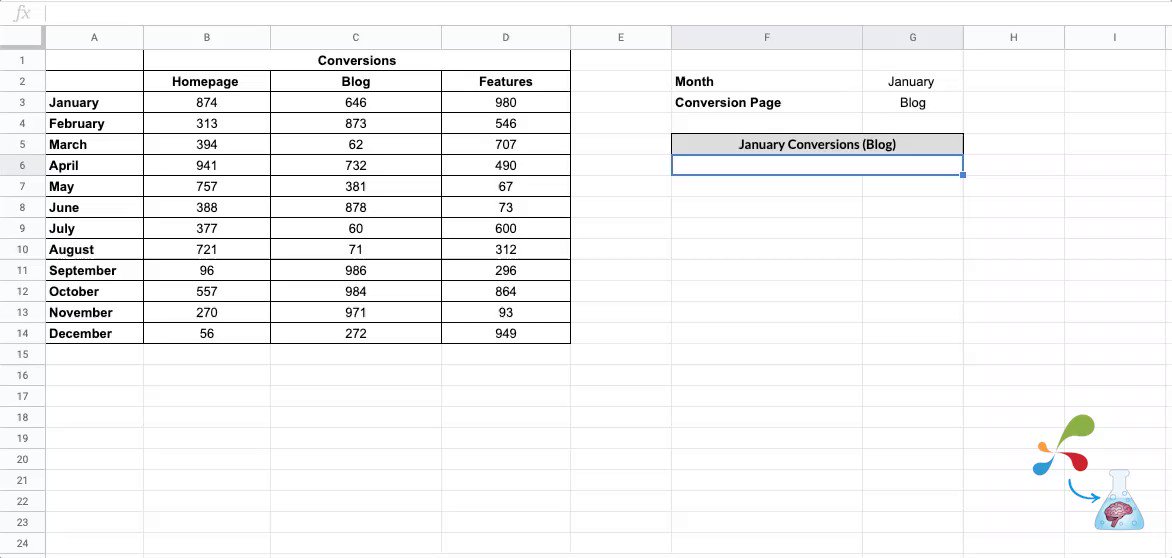Viewport: 1172px width, 558px height.
Task: Select column I header
Action: click(1114, 37)
